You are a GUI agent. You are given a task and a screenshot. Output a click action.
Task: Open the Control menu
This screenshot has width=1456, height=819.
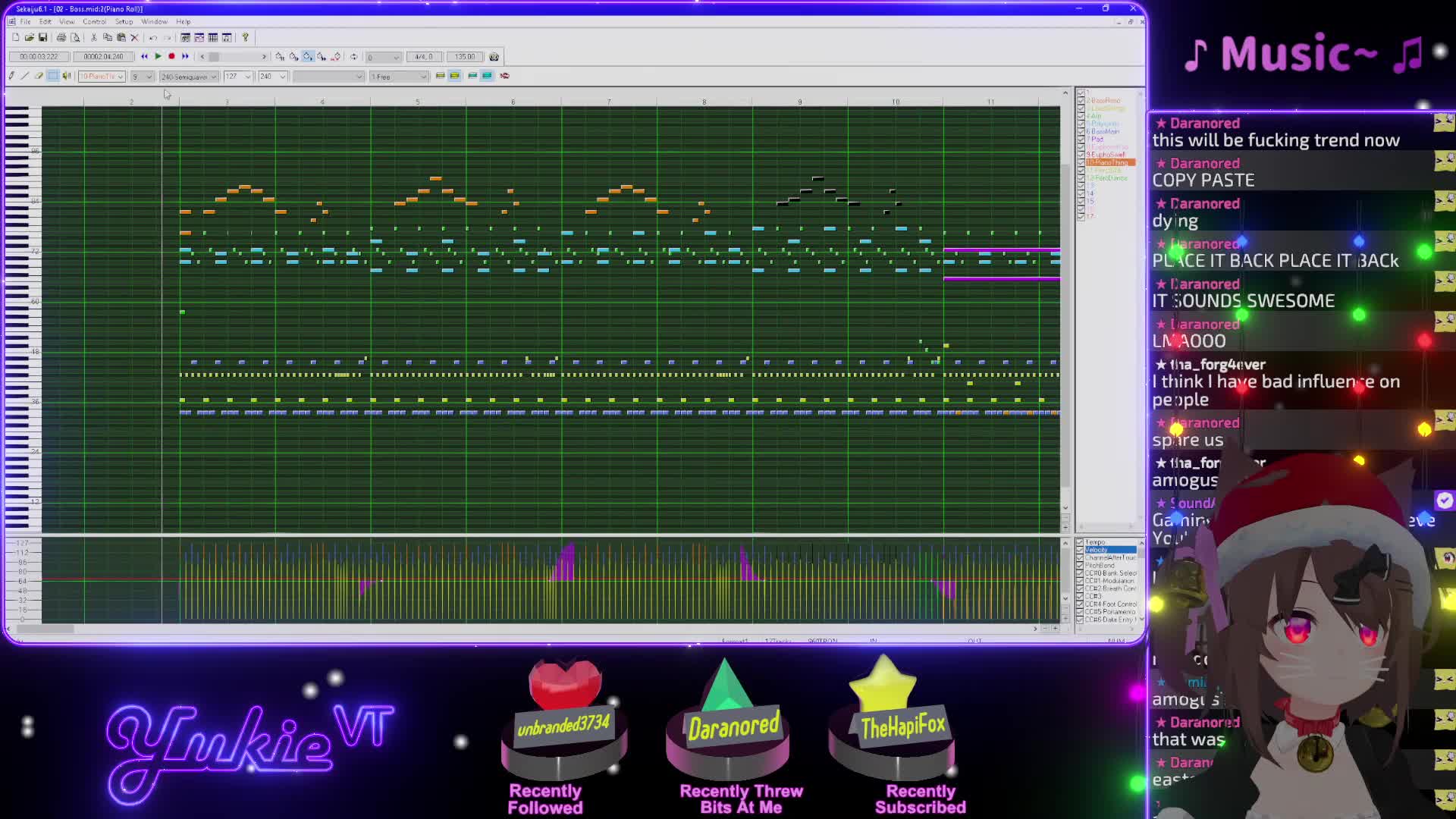point(95,21)
